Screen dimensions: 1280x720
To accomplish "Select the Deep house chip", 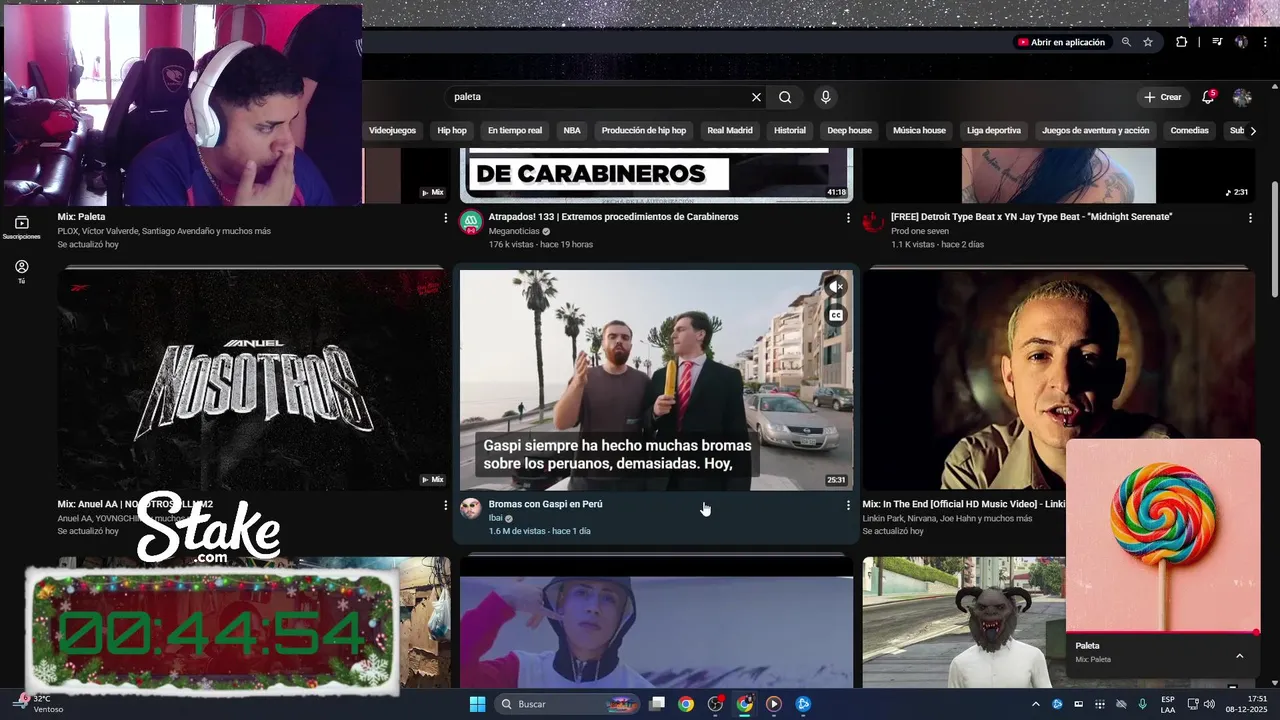I will point(849,130).
